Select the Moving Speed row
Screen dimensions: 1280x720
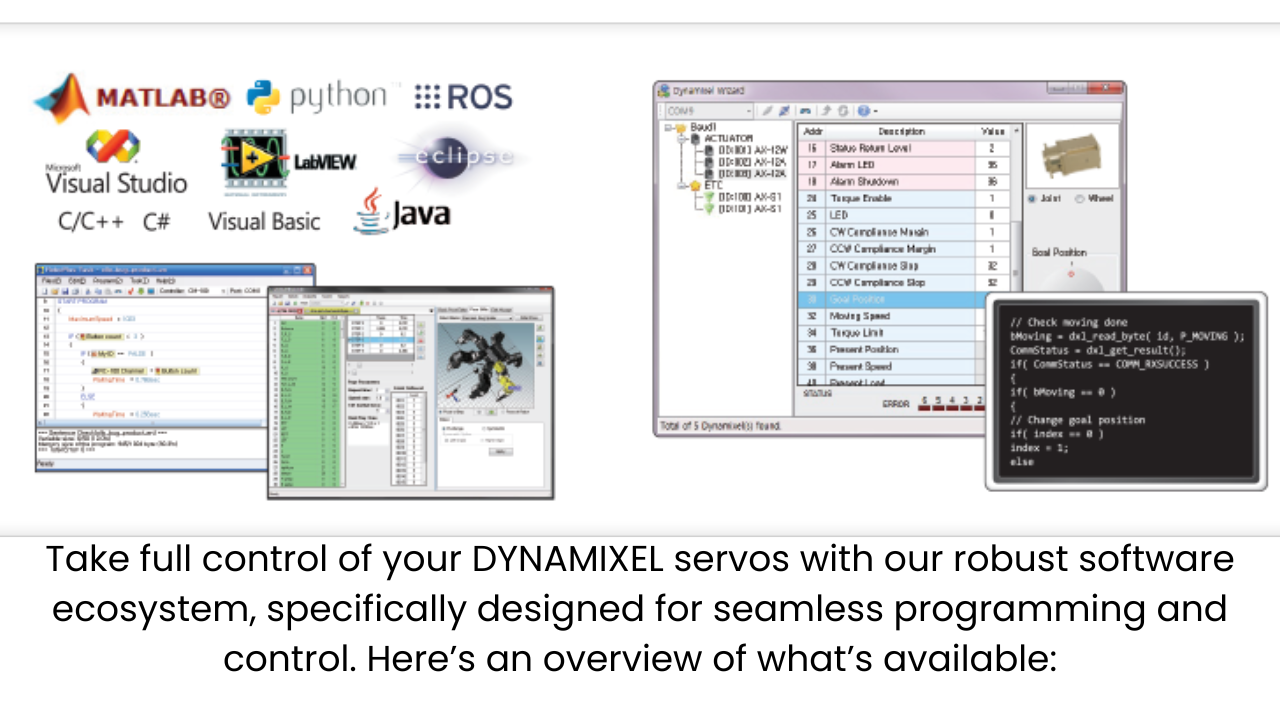892,316
